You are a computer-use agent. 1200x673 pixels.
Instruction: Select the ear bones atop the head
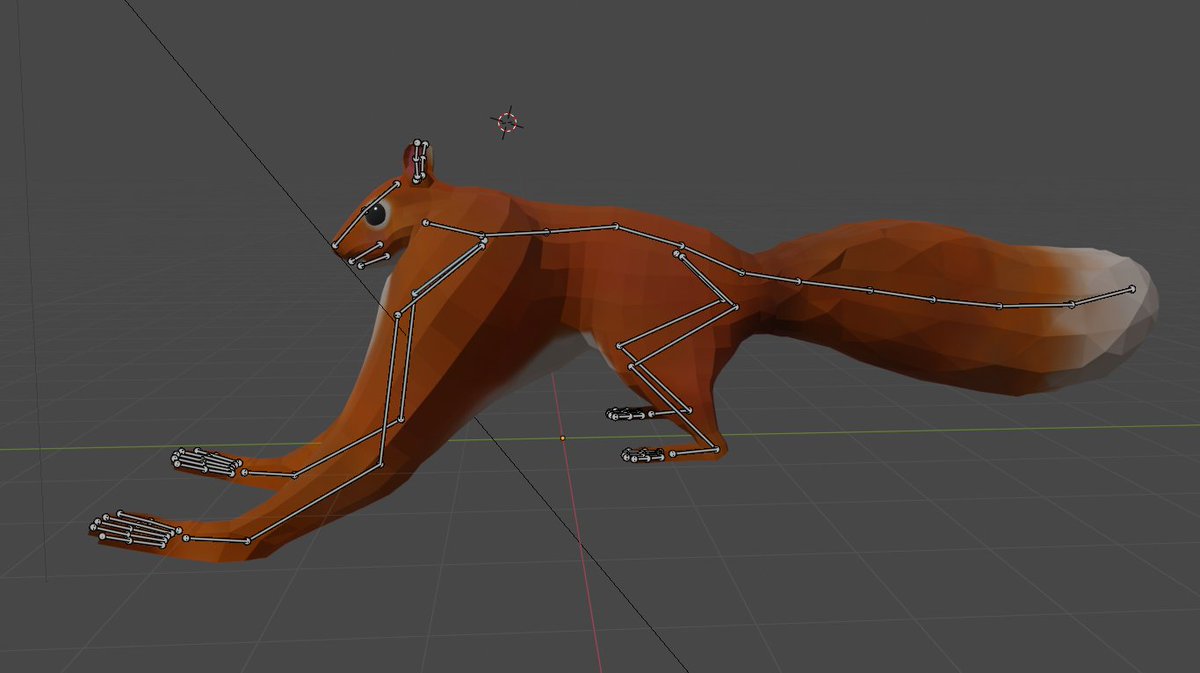420,162
